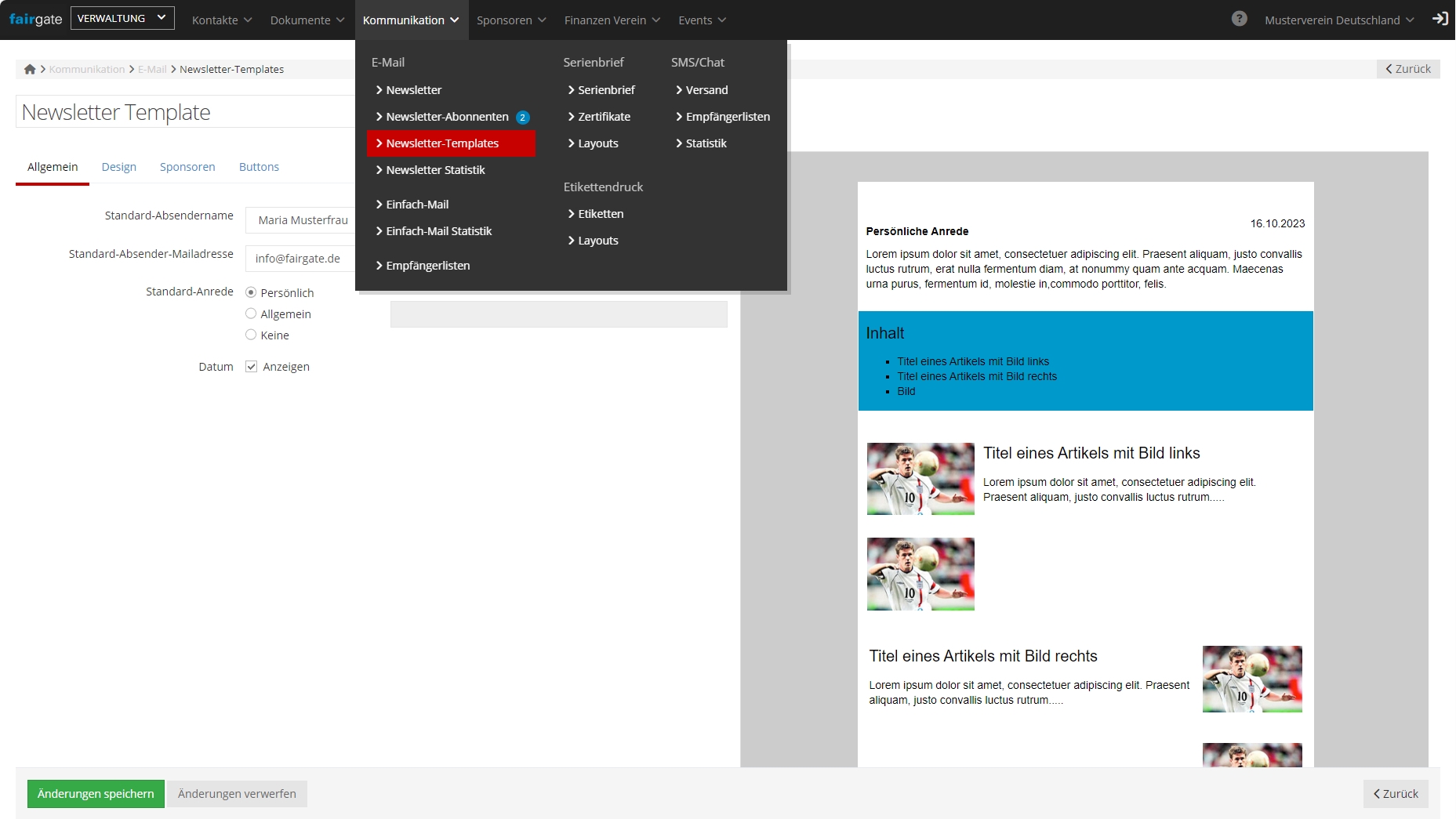Viewport: 1456px width, 819px height.
Task: Click the 'Bild' link in the Inhalt list
Action: pyautogui.click(x=906, y=391)
